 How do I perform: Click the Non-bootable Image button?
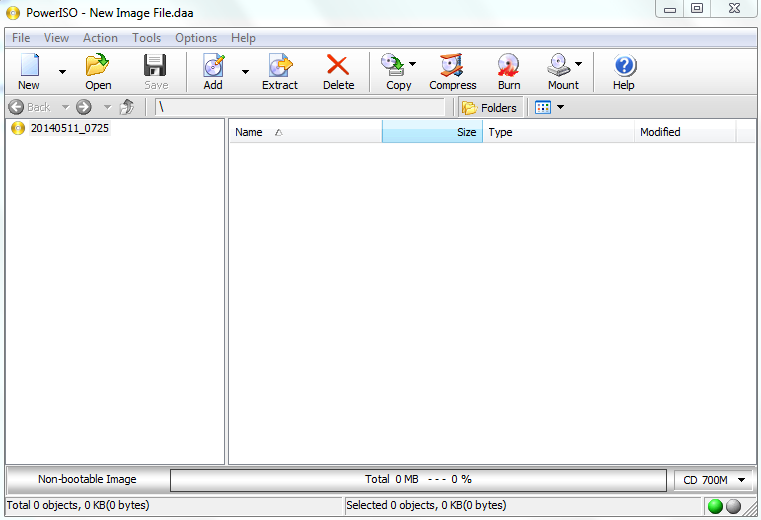(x=87, y=480)
